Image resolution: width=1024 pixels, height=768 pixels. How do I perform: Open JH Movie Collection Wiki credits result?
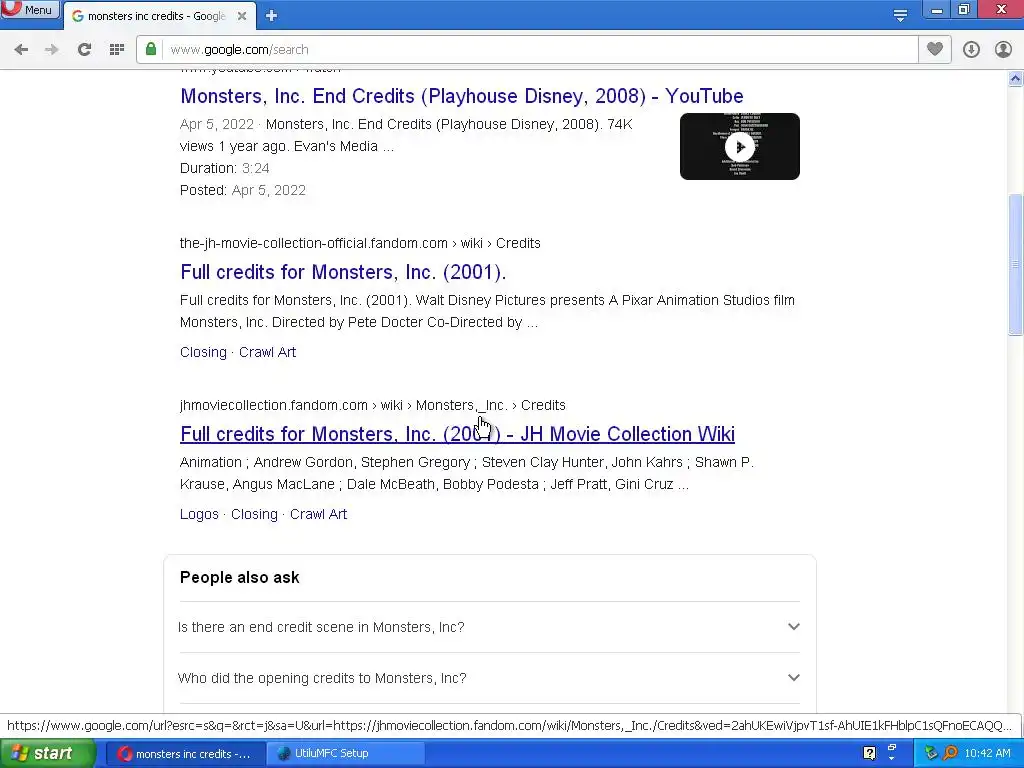(457, 434)
